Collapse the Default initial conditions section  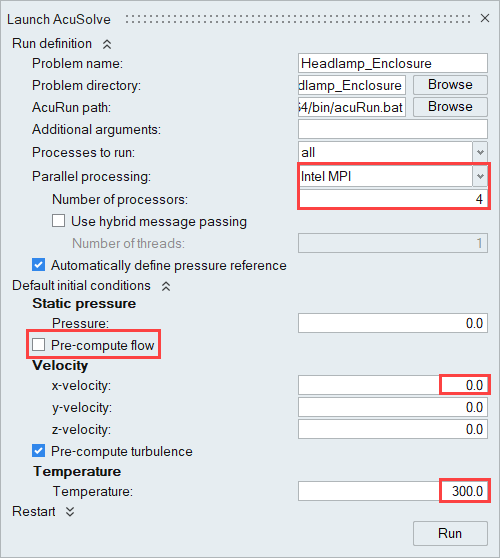click(166, 286)
